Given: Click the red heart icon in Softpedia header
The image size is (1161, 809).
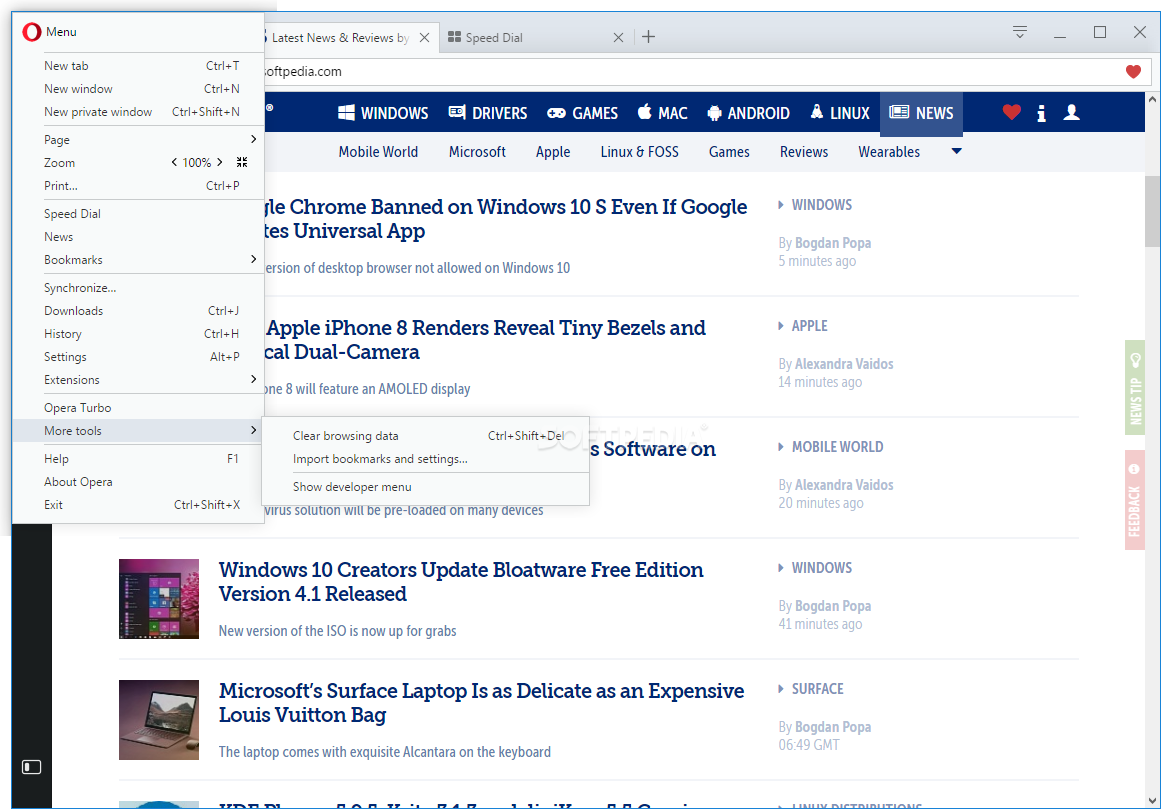Looking at the screenshot, I should click(x=1011, y=113).
